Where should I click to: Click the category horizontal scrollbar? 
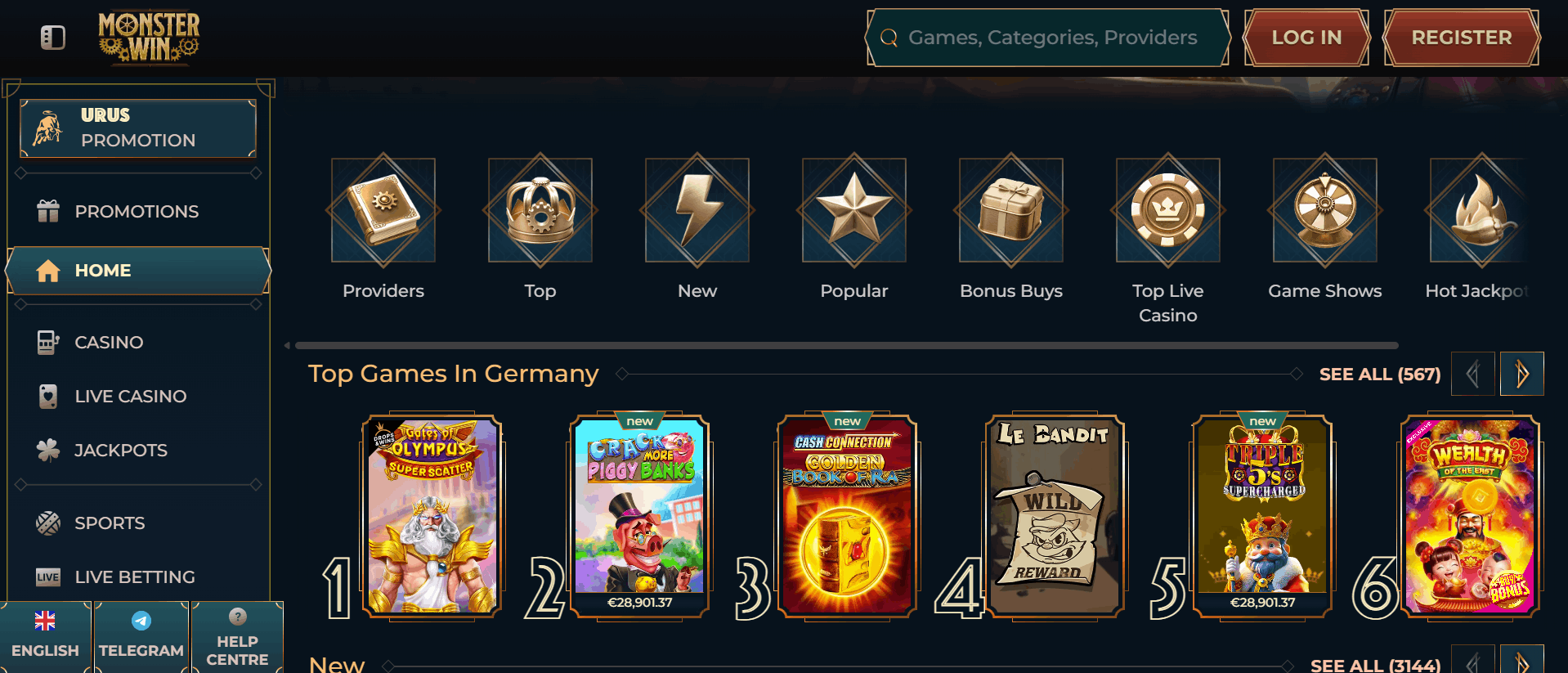tap(846, 345)
